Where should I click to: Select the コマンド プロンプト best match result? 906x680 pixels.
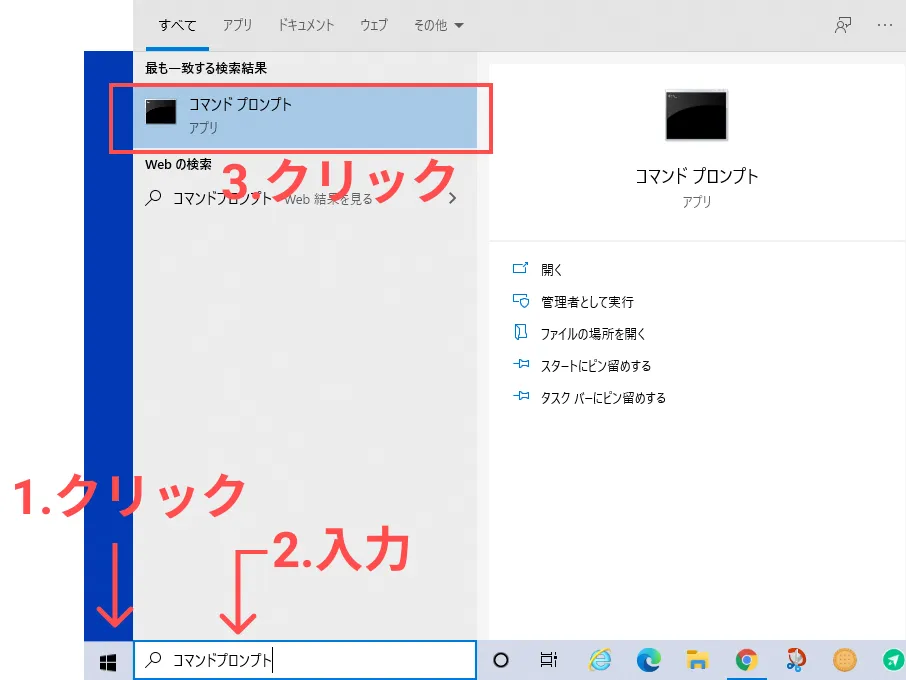(305, 118)
